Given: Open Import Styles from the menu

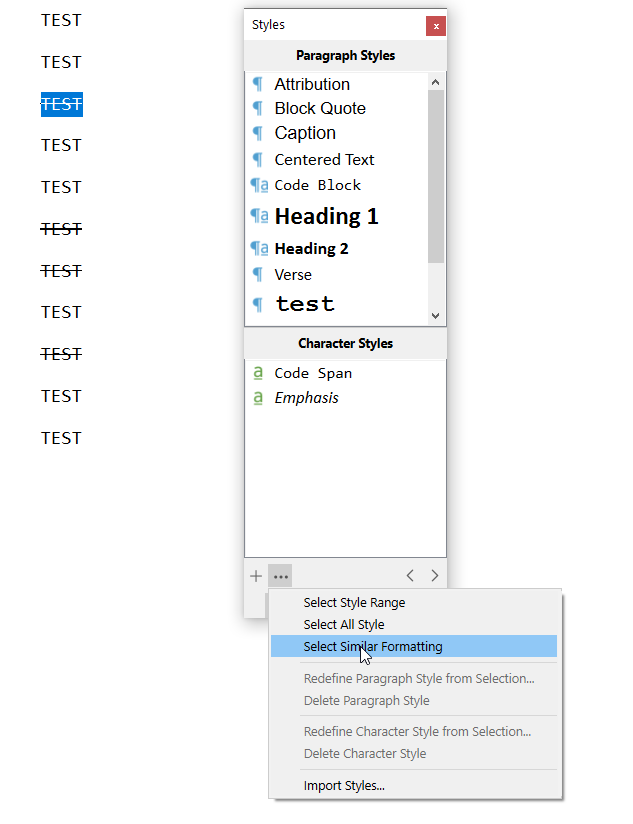Looking at the screenshot, I should tap(344, 786).
